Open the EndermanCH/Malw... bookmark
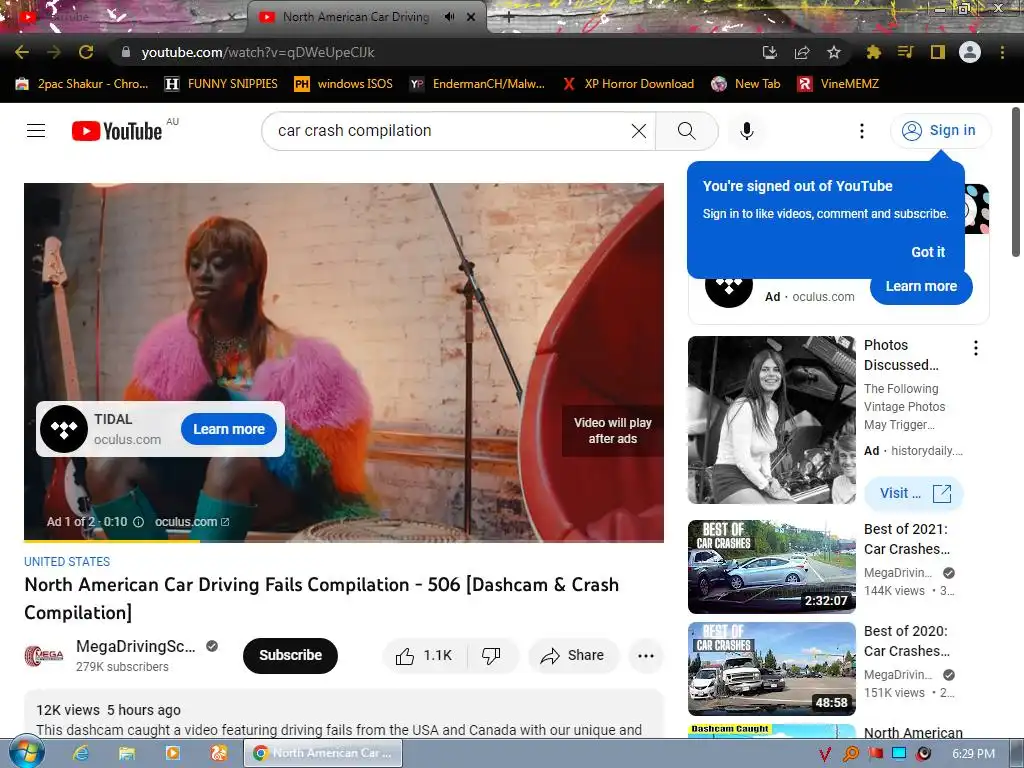Screen dimensions: 1024x768 click(x=477, y=84)
